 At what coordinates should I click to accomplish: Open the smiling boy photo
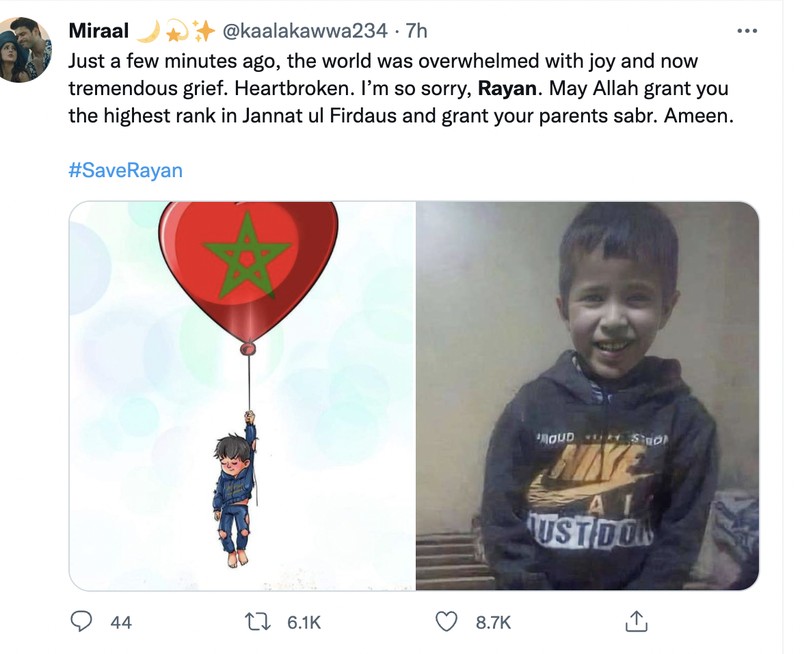pos(587,395)
